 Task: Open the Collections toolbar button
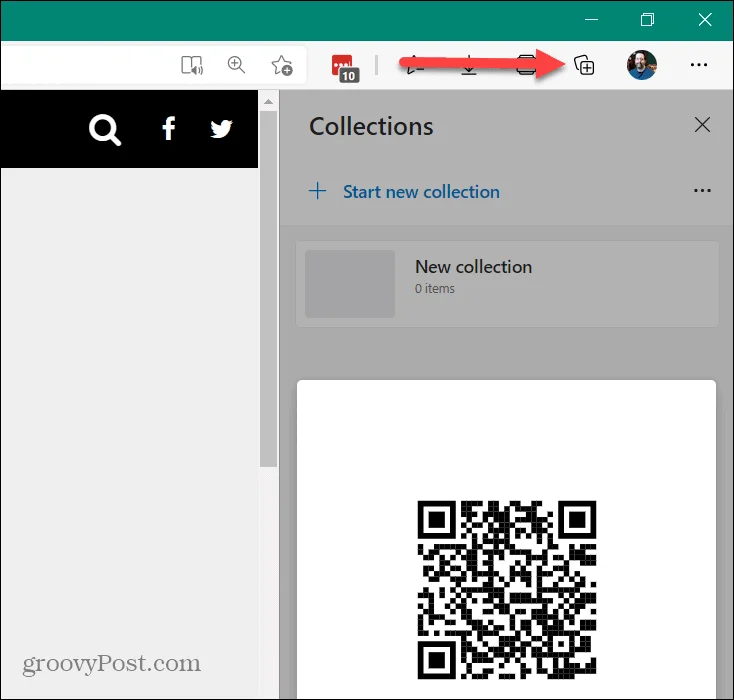[584, 65]
